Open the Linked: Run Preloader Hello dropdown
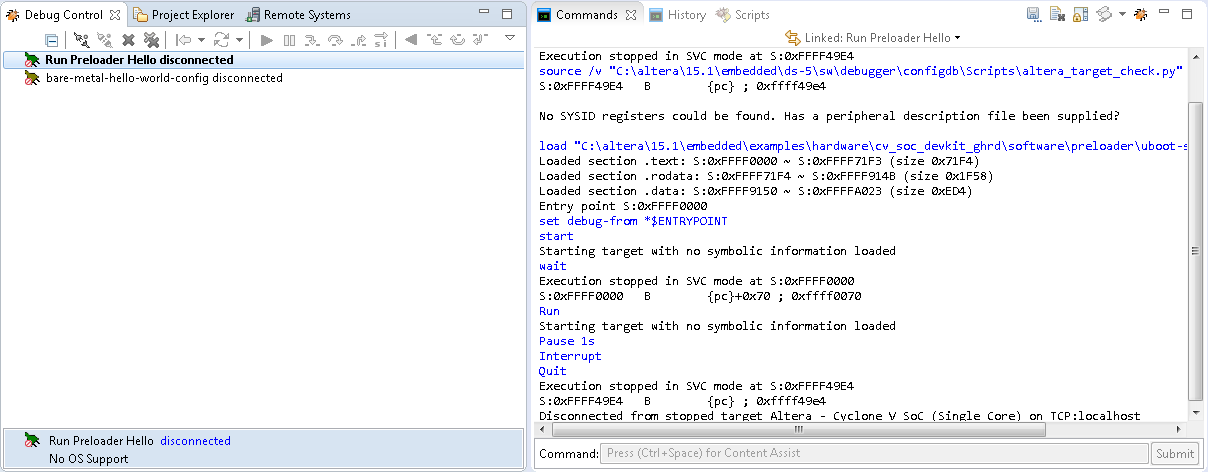The width and height of the screenshot is (1208, 472). [872, 38]
